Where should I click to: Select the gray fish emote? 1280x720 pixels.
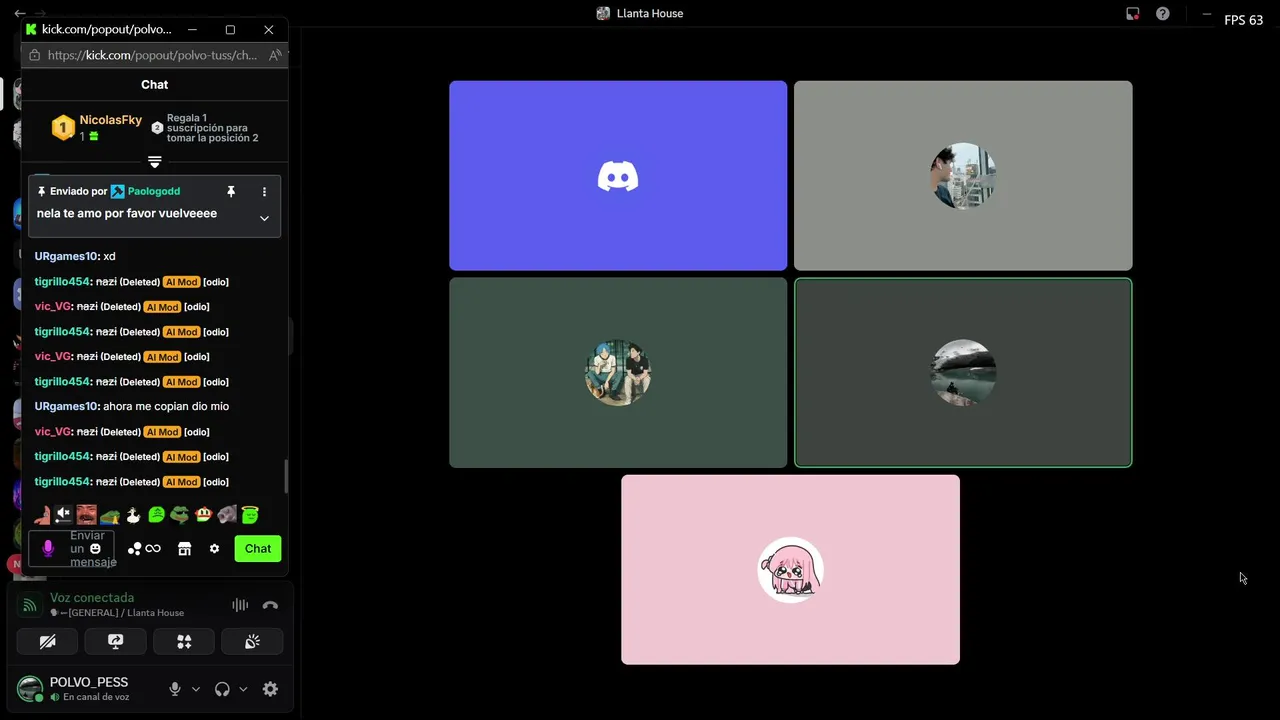227,516
